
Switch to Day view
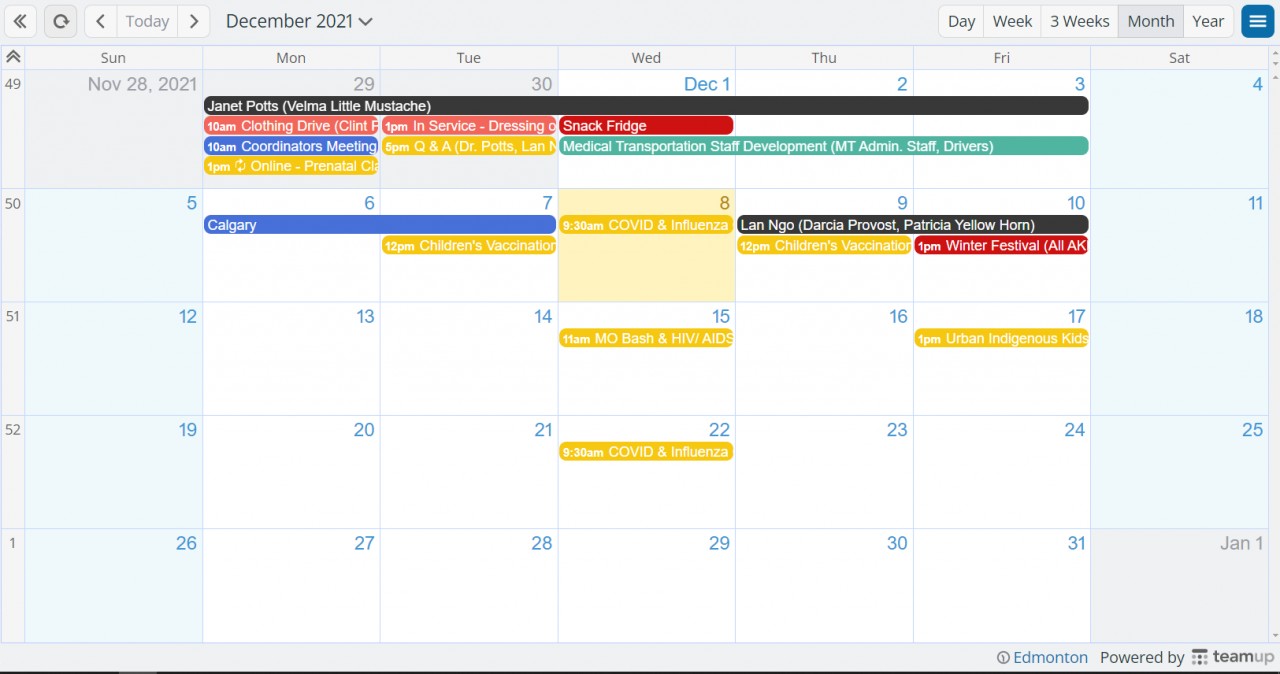click(x=961, y=21)
